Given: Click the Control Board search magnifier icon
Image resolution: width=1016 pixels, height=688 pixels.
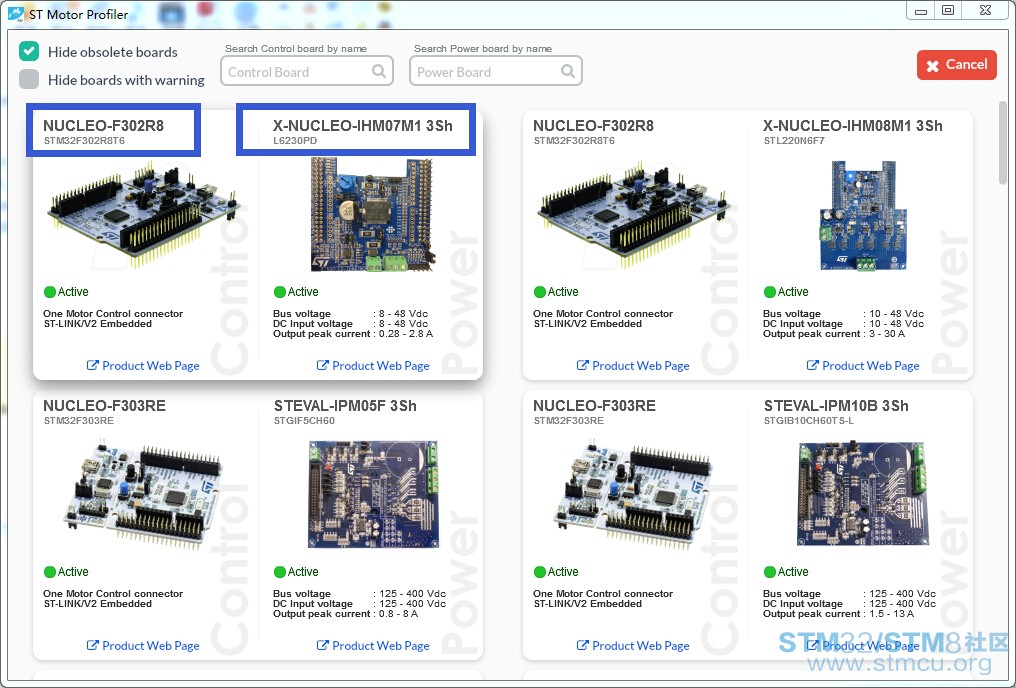Looking at the screenshot, I should coord(379,71).
